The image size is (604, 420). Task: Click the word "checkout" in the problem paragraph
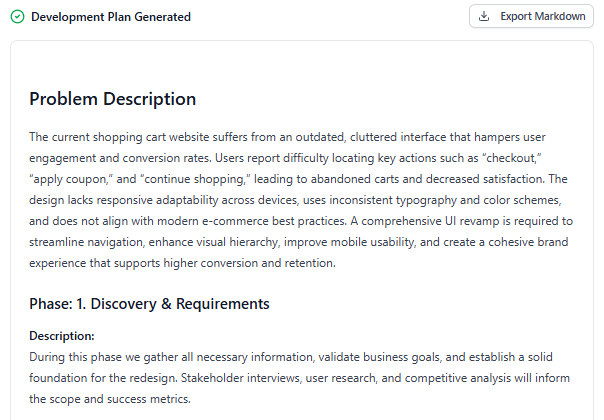tap(511, 158)
